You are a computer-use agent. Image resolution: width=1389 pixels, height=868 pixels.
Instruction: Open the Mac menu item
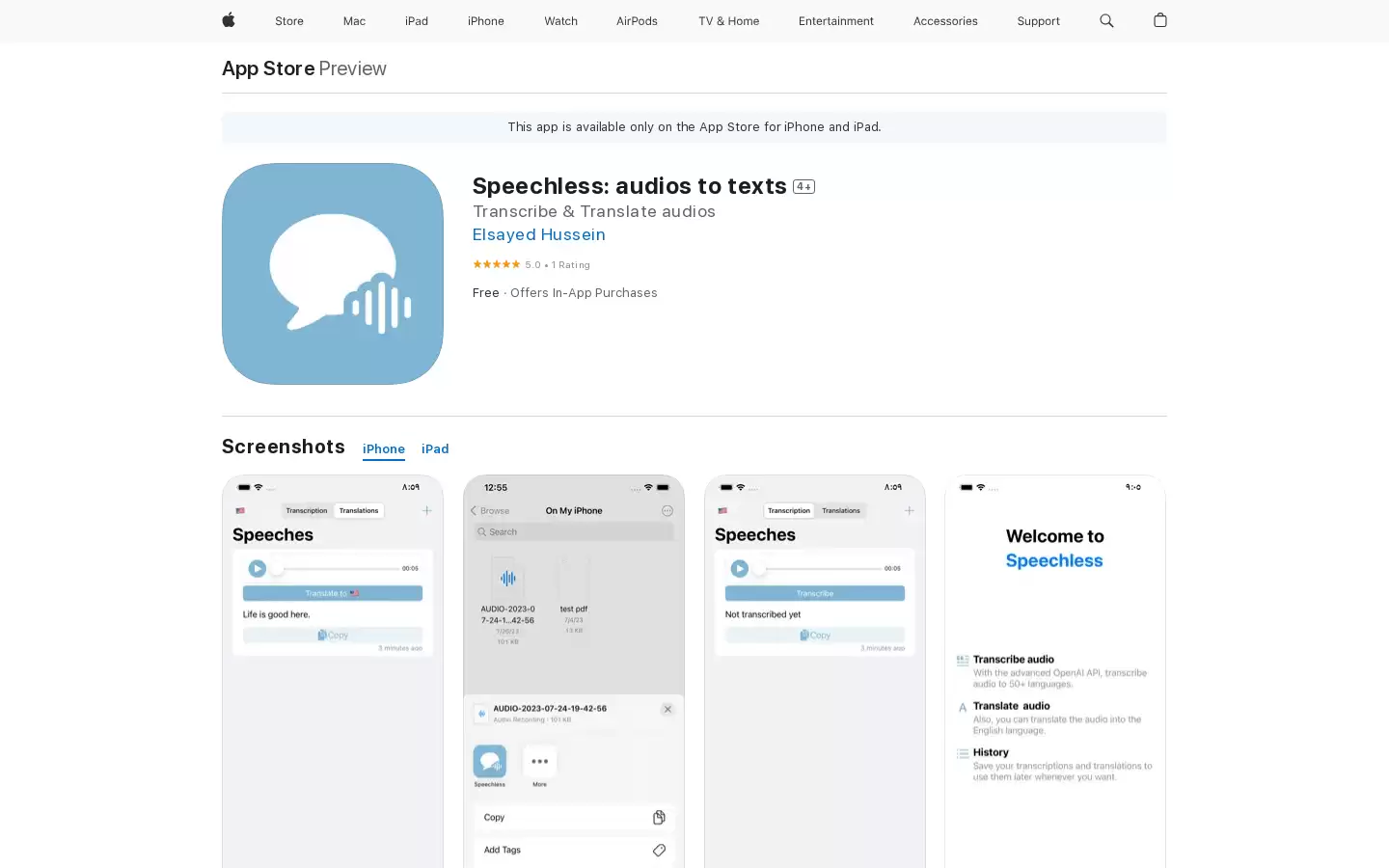point(354,21)
